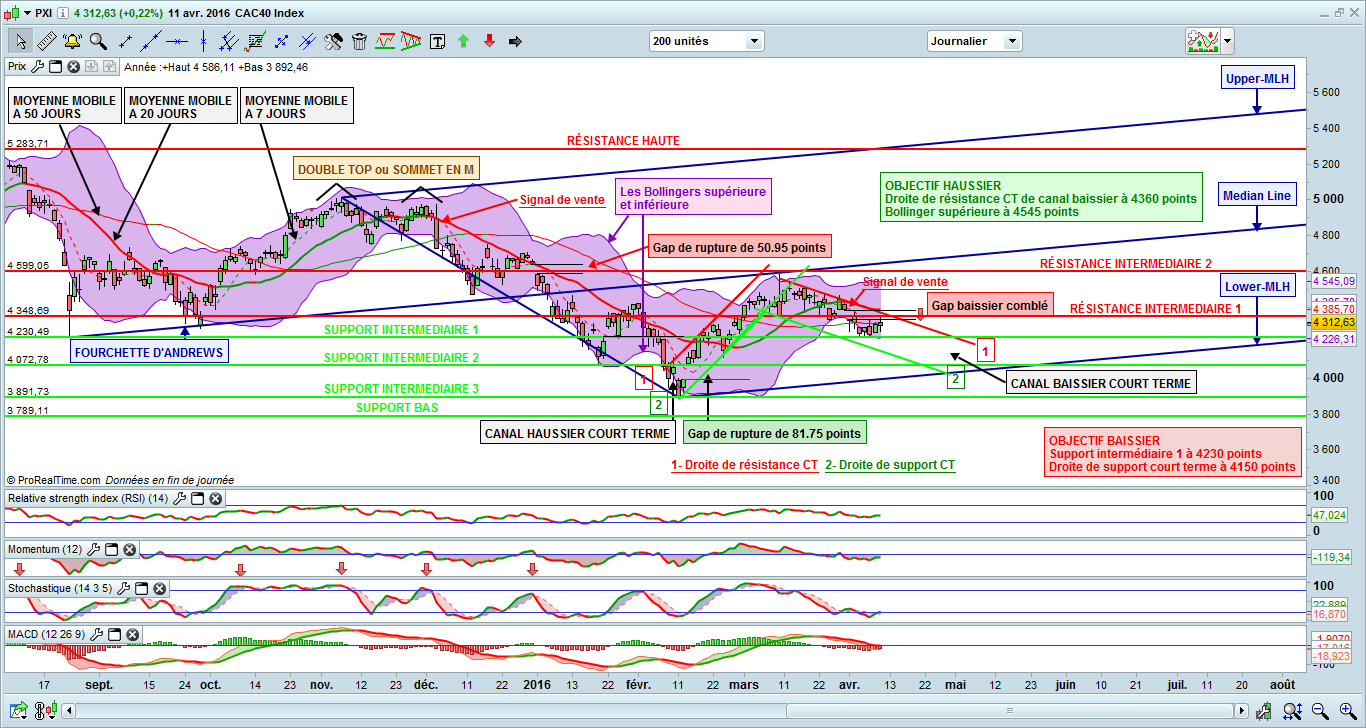1366x728 pixels.
Task: Click the -119,34 Momentum value label
Action: pyautogui.click(x=1333, y=557)
